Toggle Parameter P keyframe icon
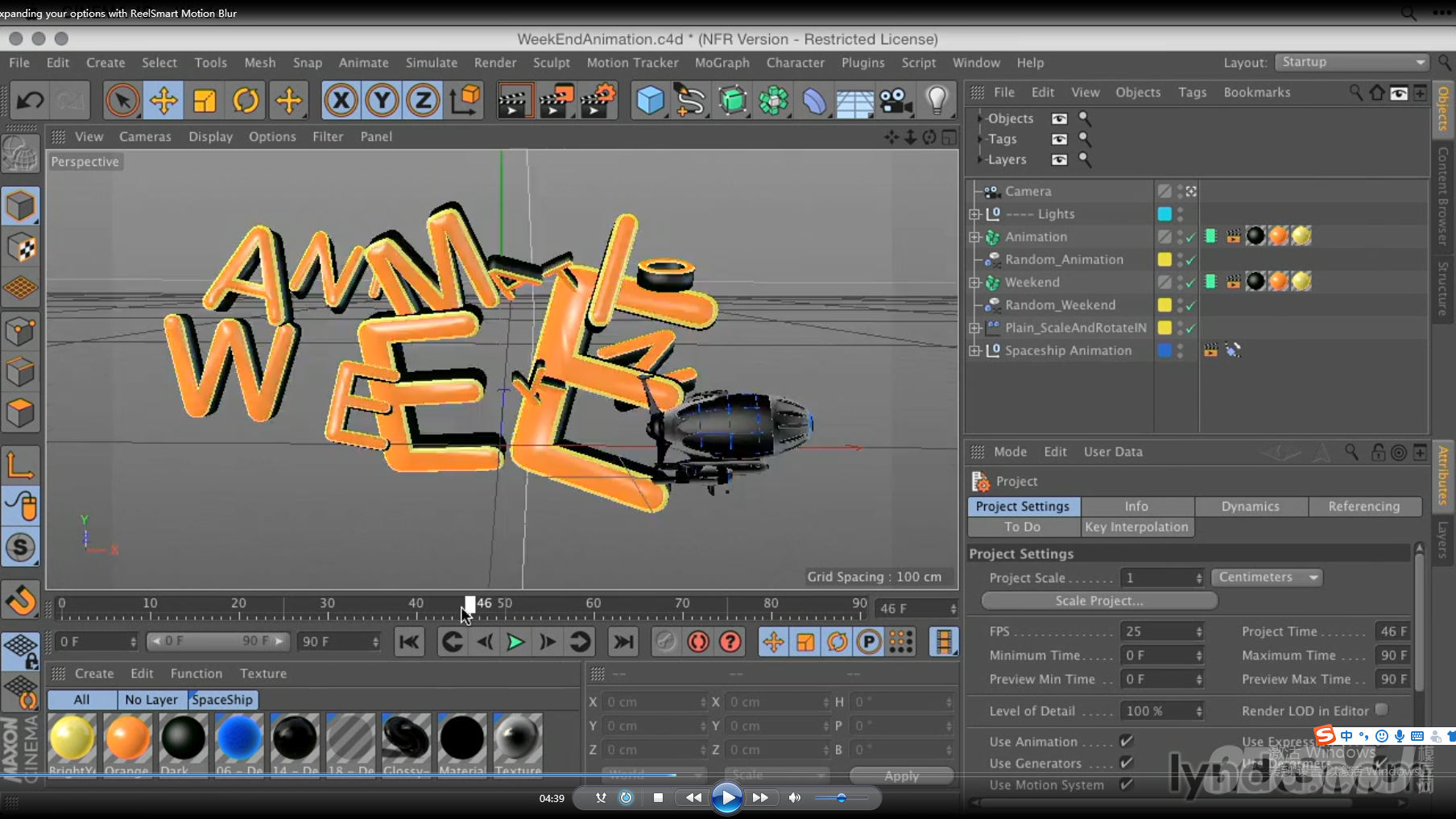Screen dimensions: 1456x819 click(x=869, y=642)
